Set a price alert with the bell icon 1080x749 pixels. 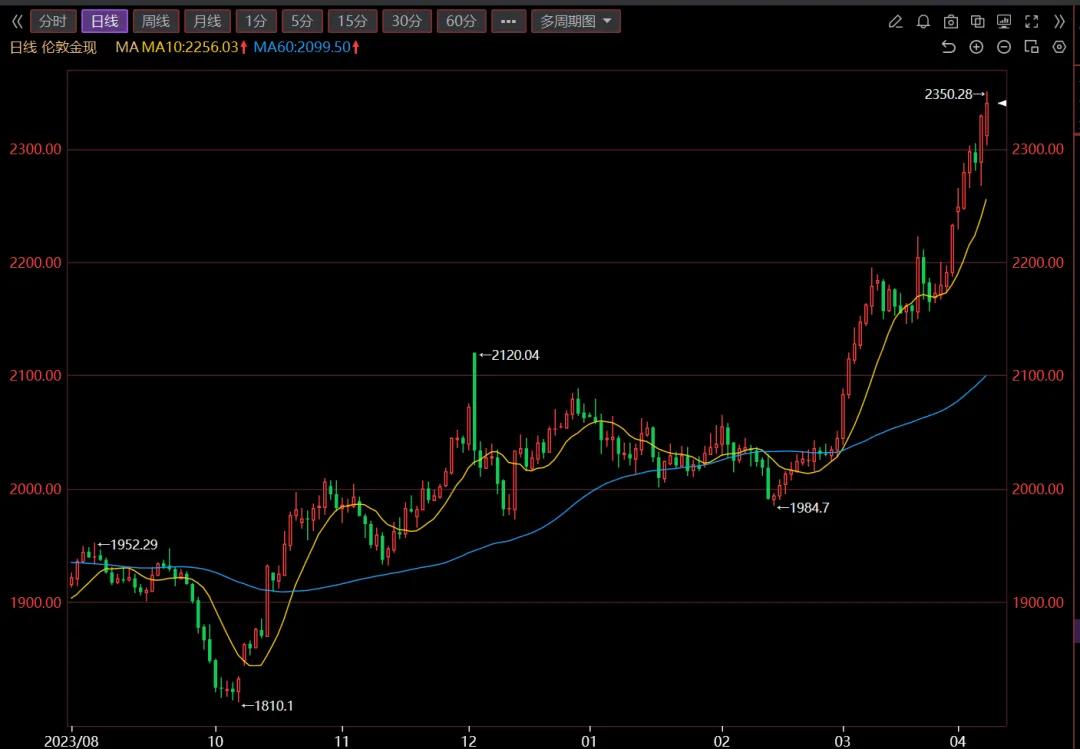[x=923, y=21]
